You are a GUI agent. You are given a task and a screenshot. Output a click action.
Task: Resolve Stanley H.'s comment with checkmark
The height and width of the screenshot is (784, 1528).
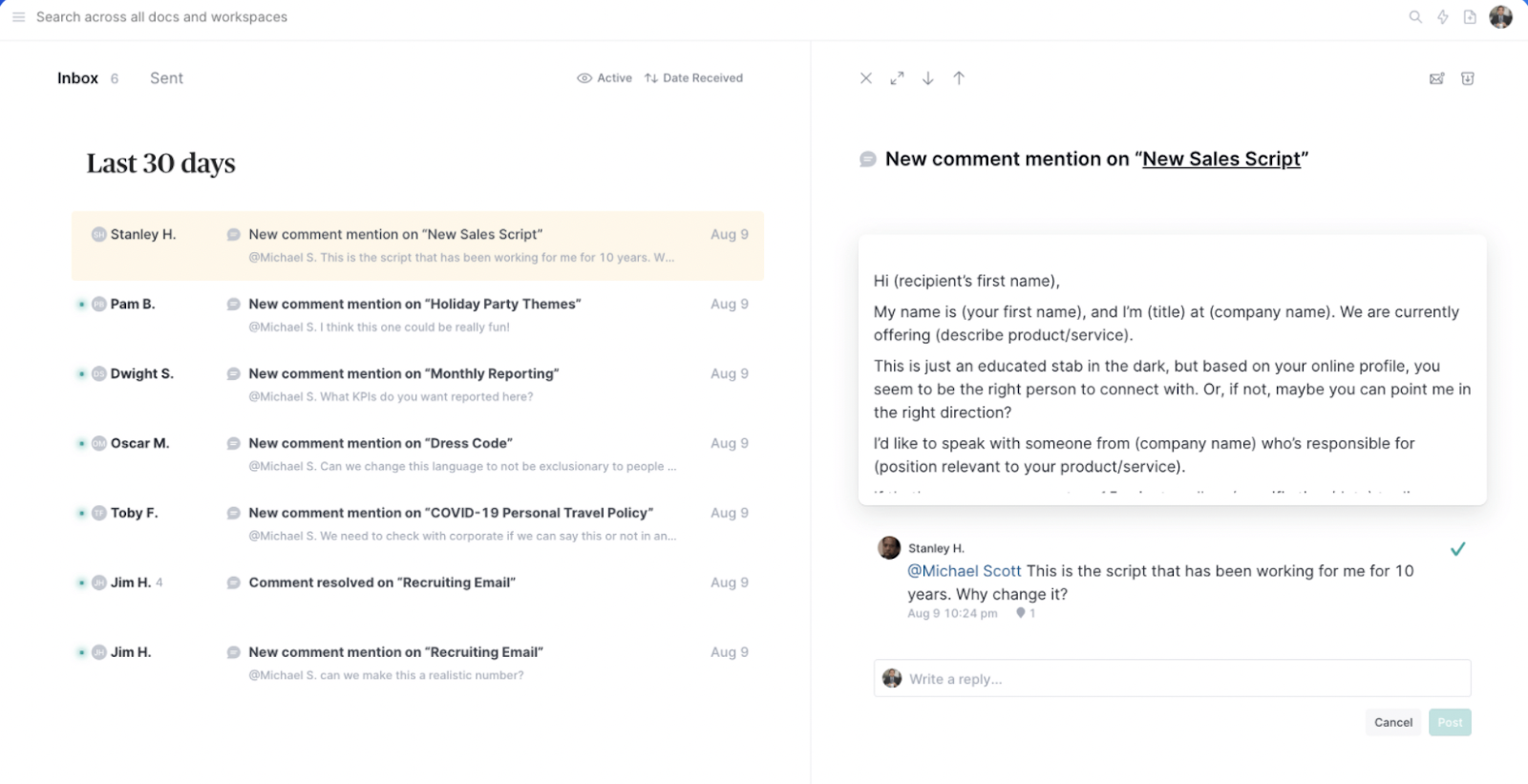pyautogui.click(x=1457, y=549)
